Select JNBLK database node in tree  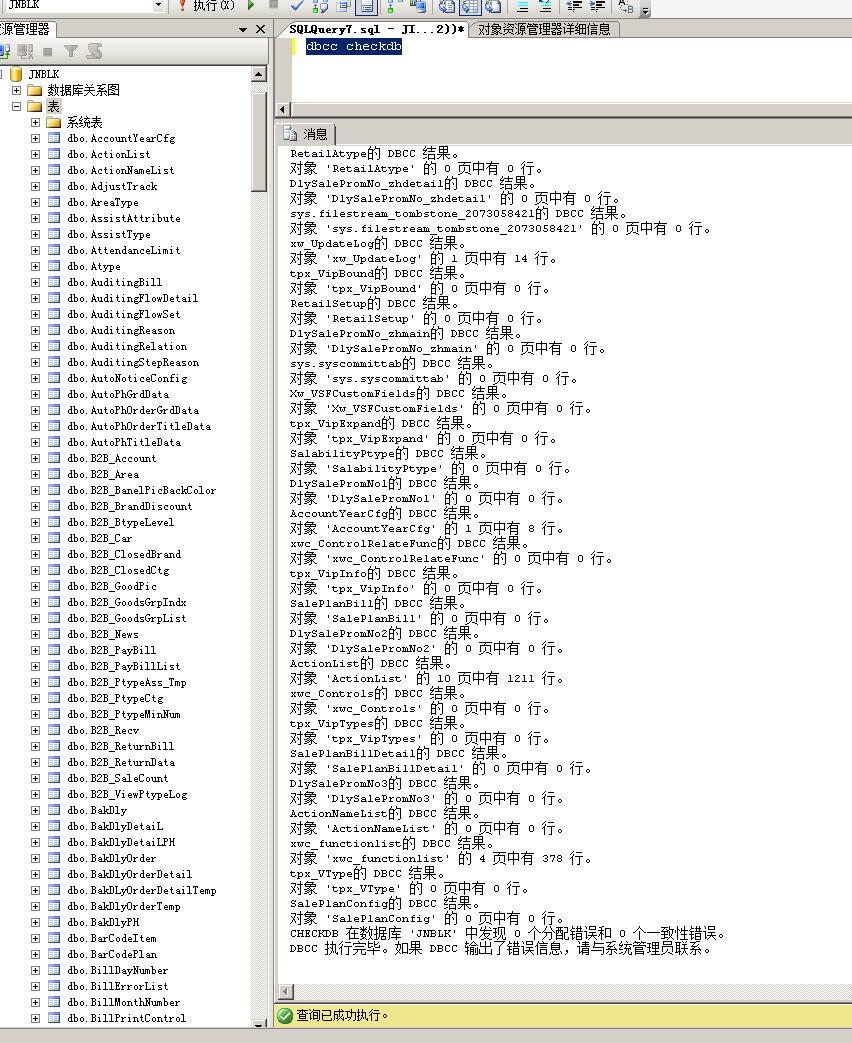coord(43,74)
